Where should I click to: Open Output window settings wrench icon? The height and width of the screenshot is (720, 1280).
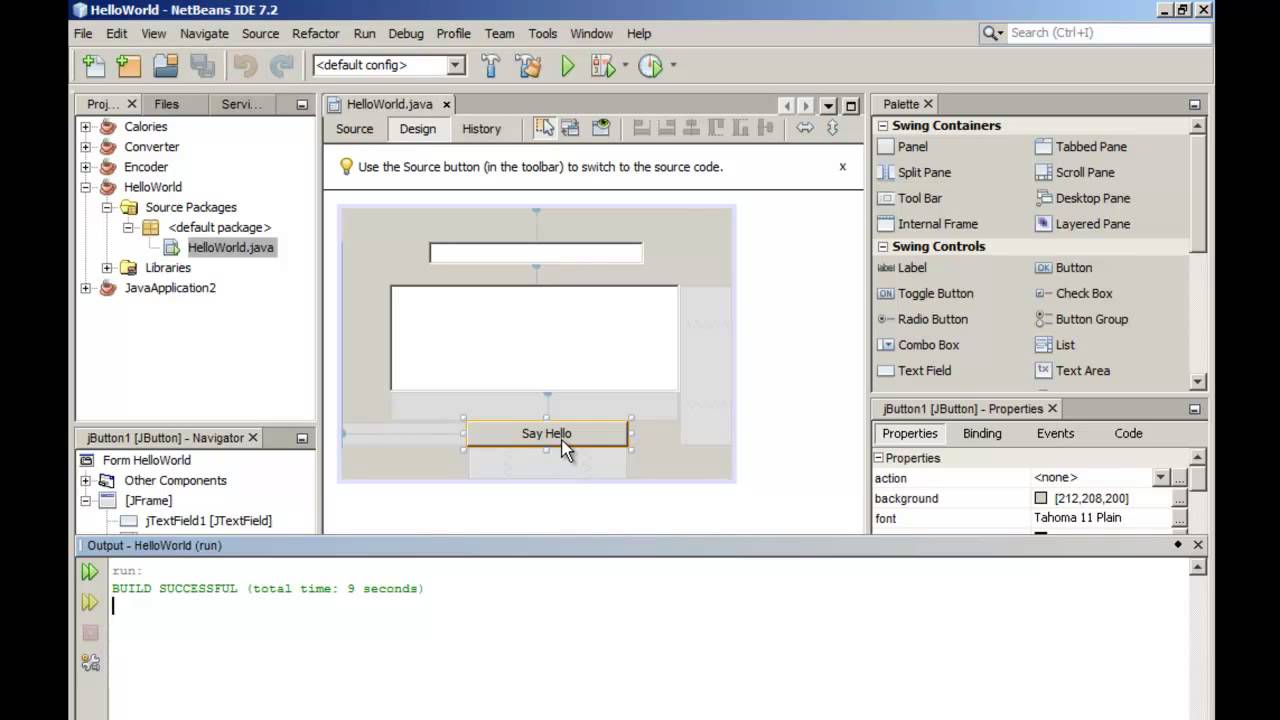tap(90, 662)
